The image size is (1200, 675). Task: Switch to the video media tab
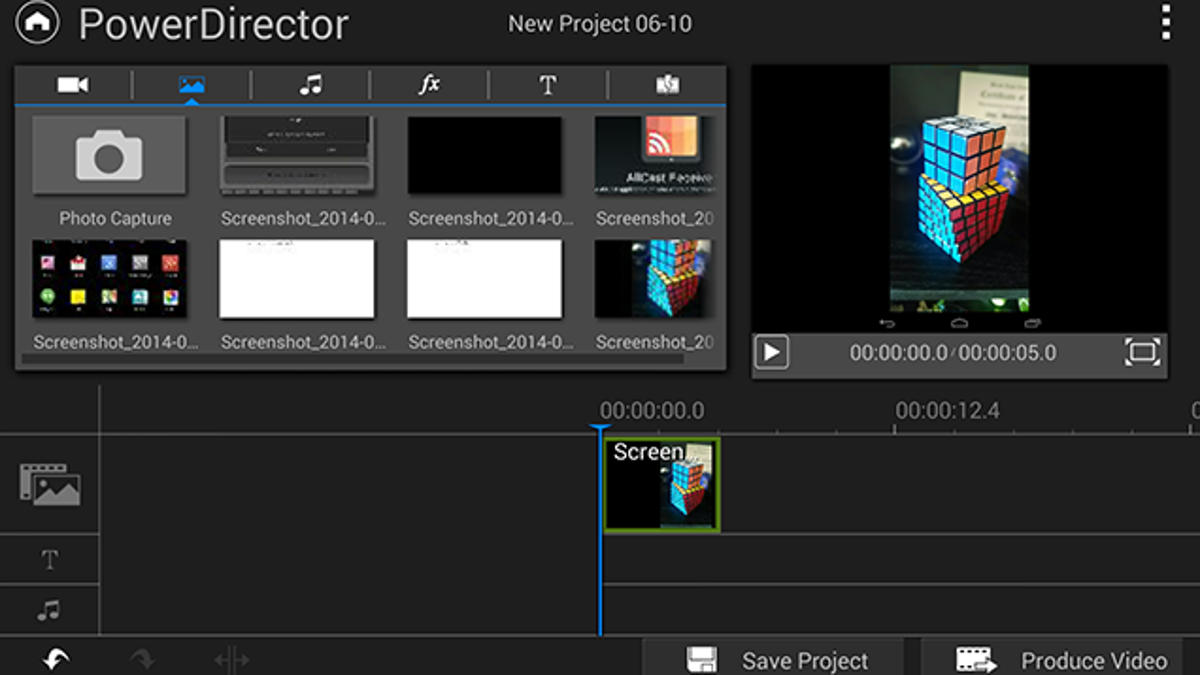pyautogui.click(x=73, y=85)
